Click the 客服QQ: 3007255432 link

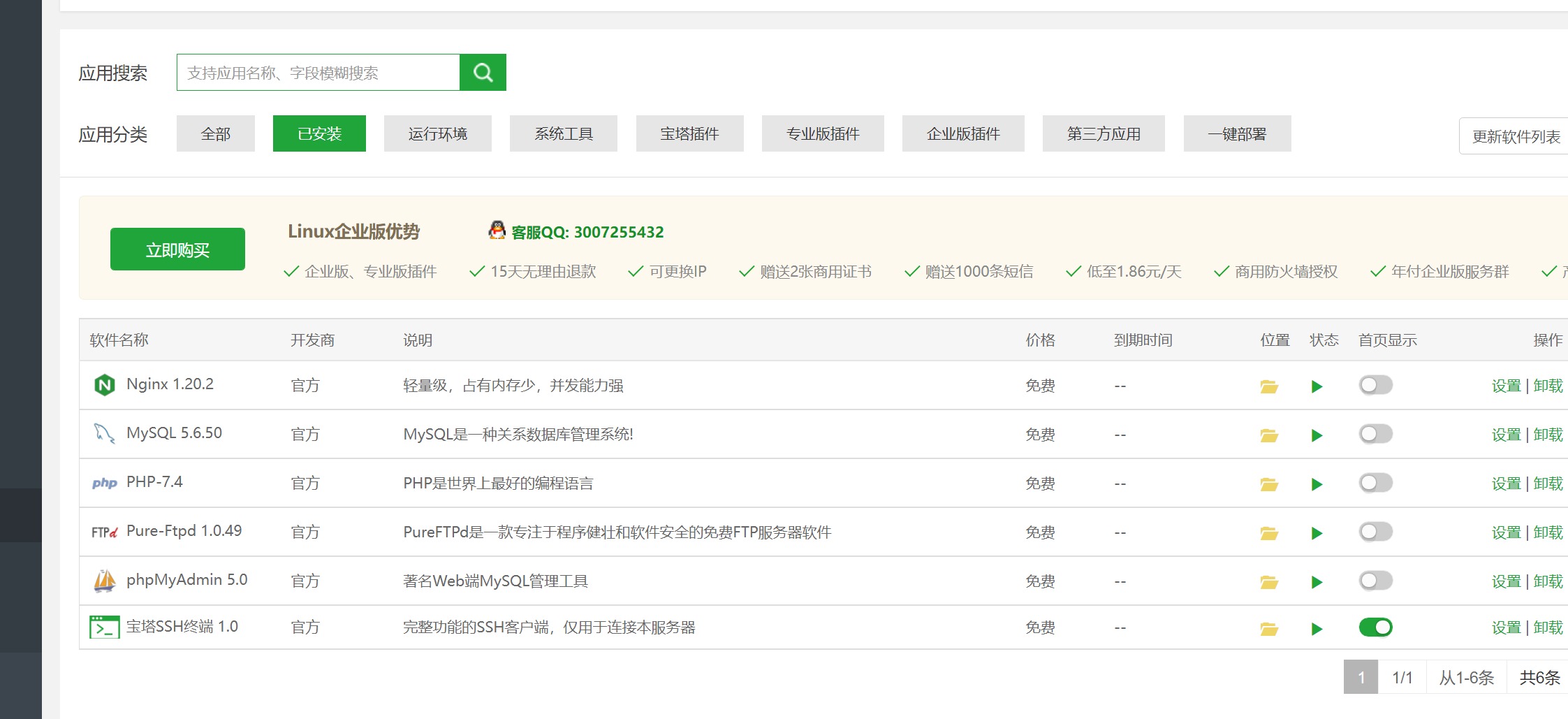click(587, 232)
